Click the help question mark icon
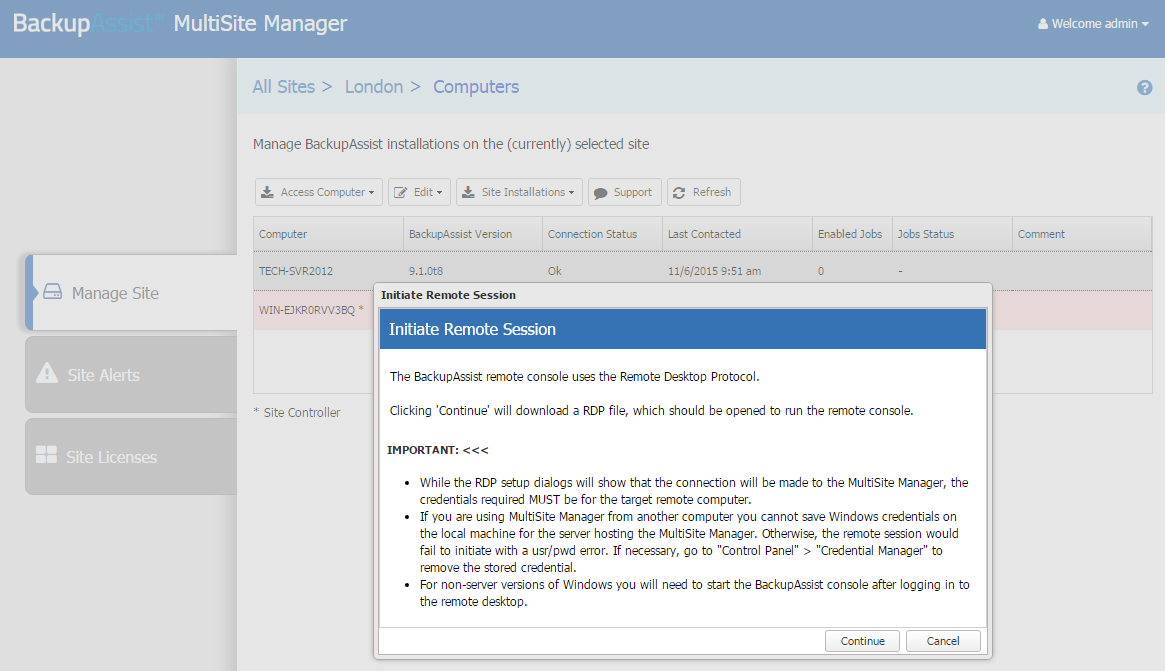 (1144, 88)
